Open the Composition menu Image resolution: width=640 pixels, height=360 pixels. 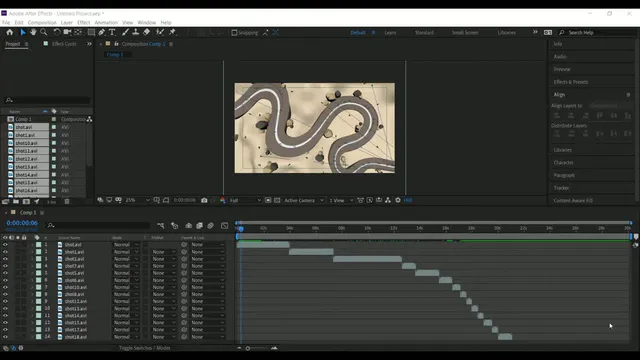pos(42,22)
